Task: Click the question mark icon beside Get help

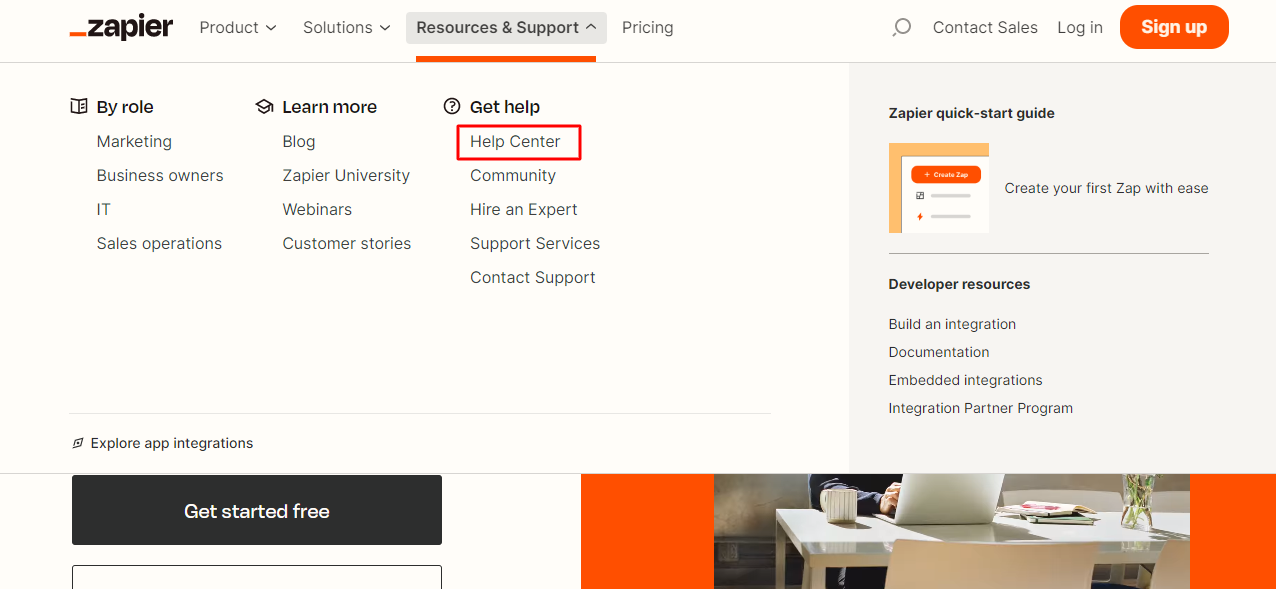Action: (x=453, y=106)
